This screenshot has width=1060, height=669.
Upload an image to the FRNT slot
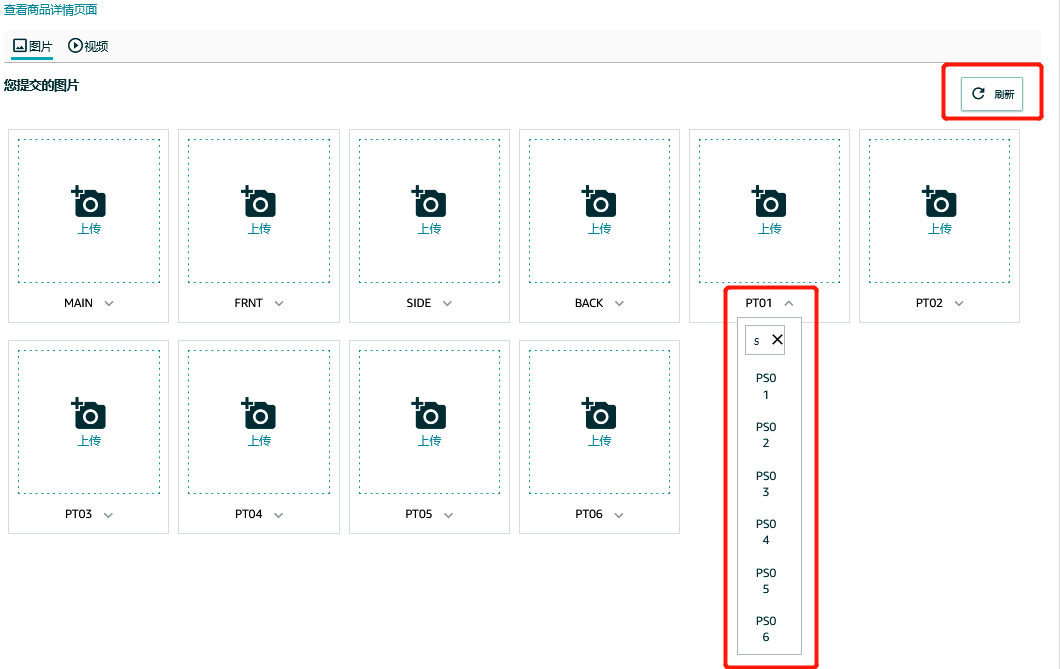[x=259, y=203]
